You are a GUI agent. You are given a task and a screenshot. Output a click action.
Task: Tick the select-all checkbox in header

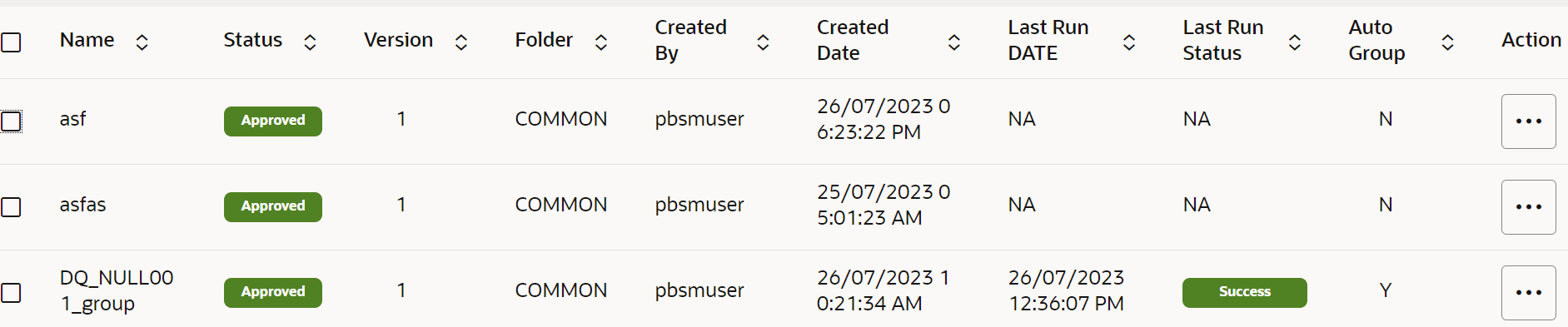coord(11,42)
